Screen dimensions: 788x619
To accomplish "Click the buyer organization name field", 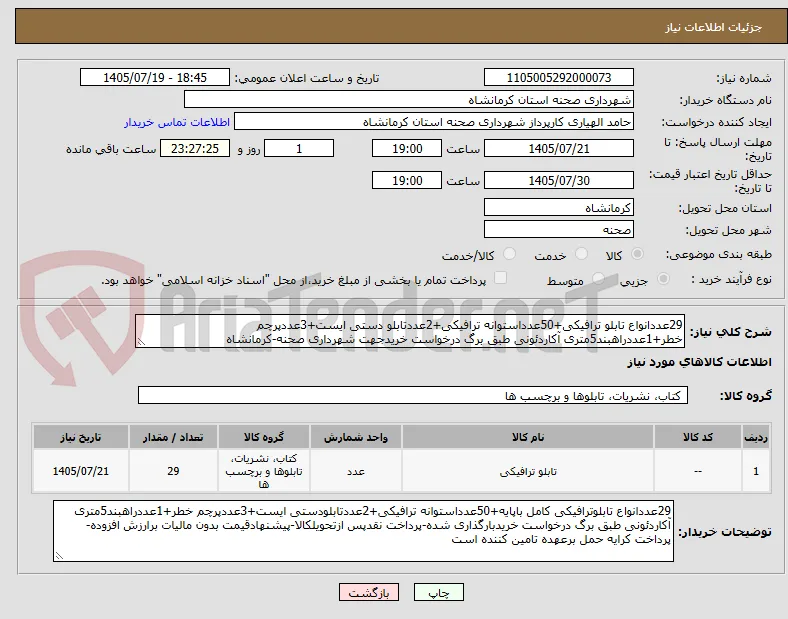I will coord(409,99).
